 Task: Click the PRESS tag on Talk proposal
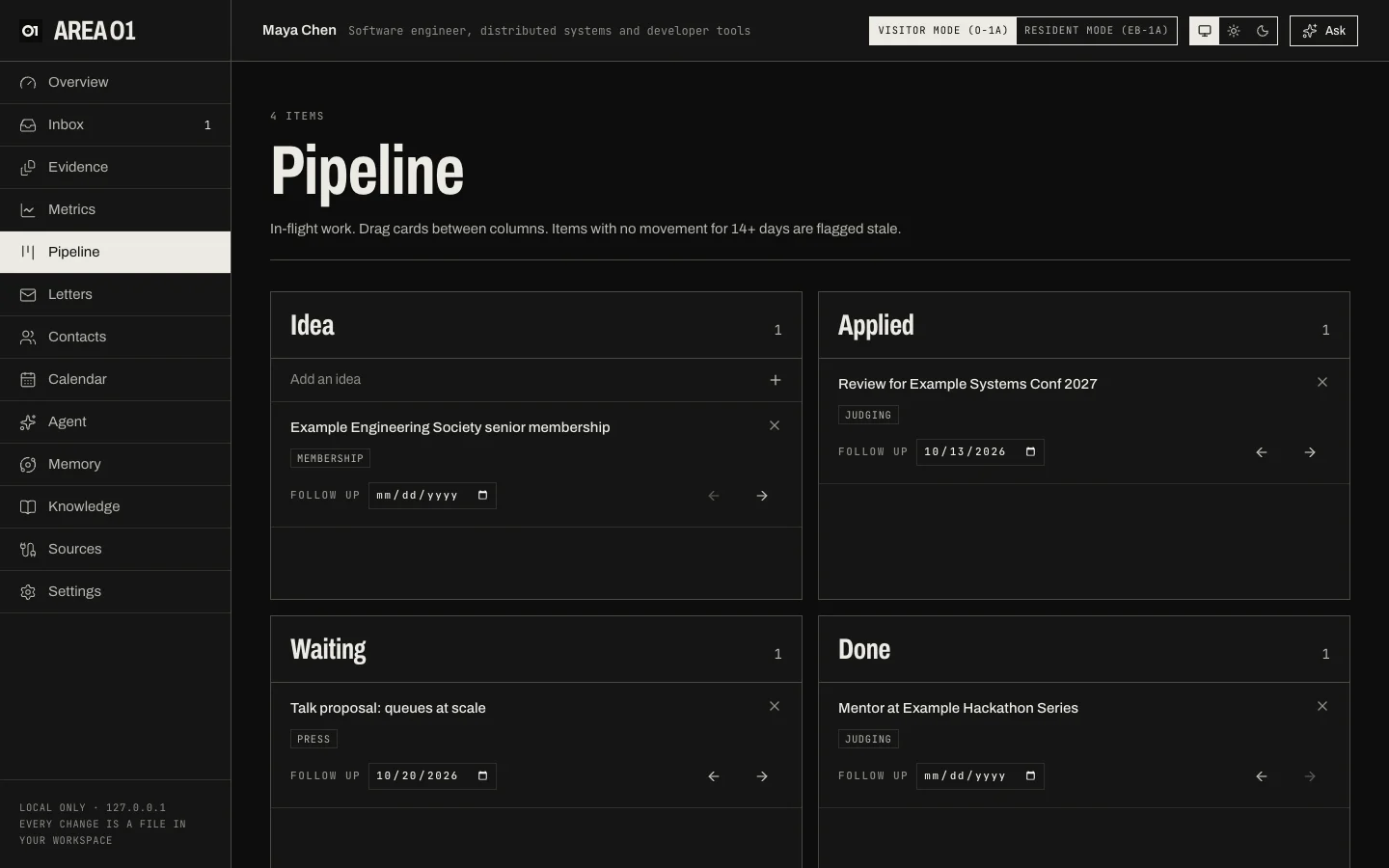pos(313,740)
